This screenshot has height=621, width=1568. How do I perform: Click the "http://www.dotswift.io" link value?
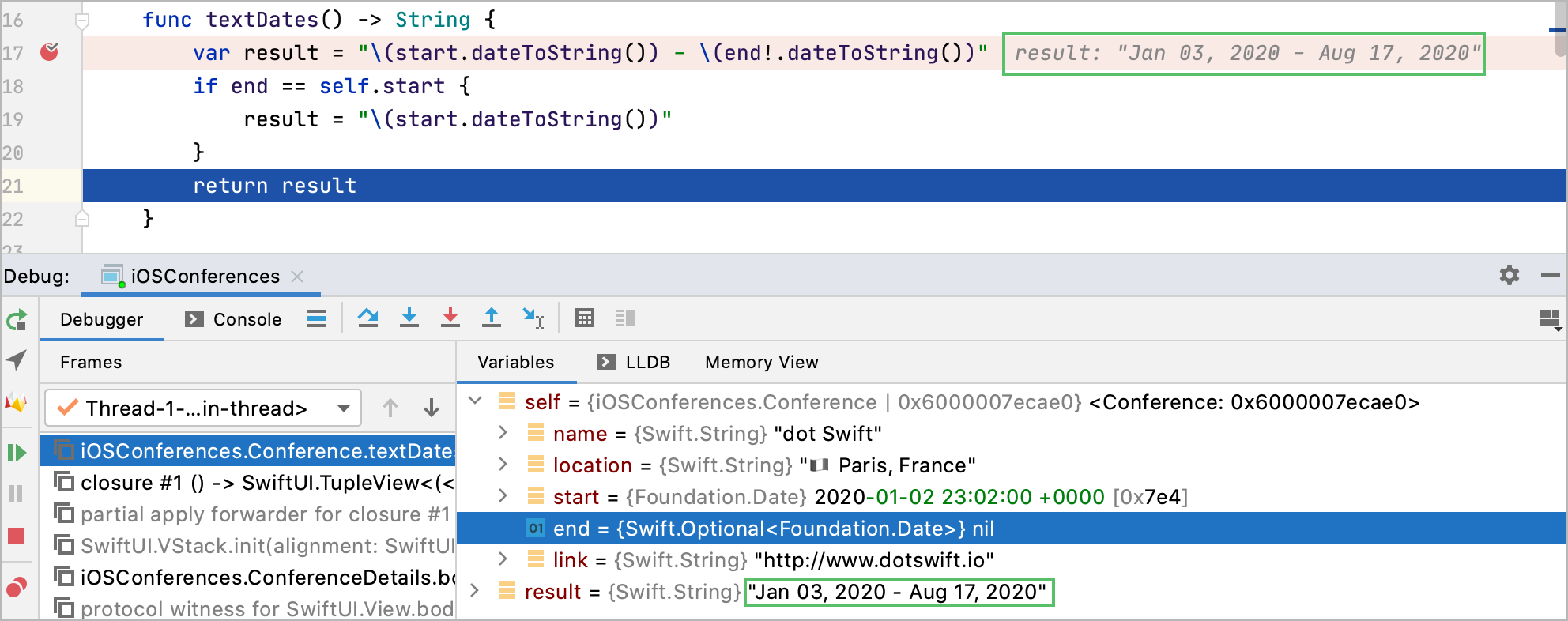click(874, 560)
